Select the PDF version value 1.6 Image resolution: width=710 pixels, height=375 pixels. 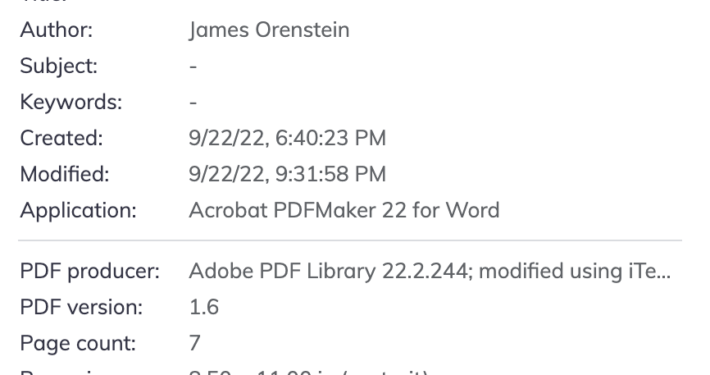(204, 307)
